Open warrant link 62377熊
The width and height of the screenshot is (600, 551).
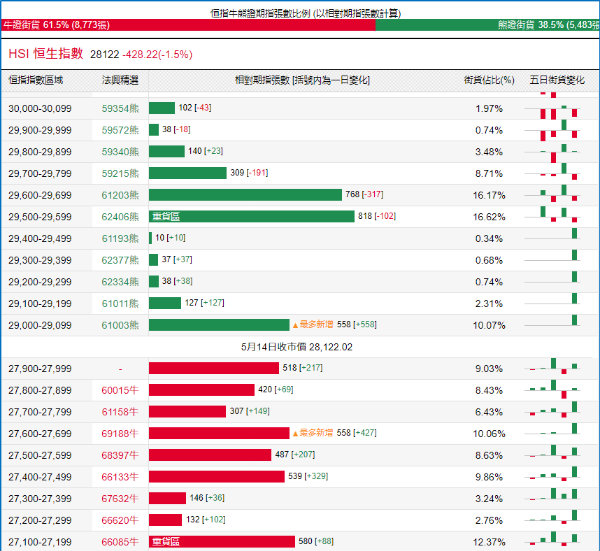(120, 260)
